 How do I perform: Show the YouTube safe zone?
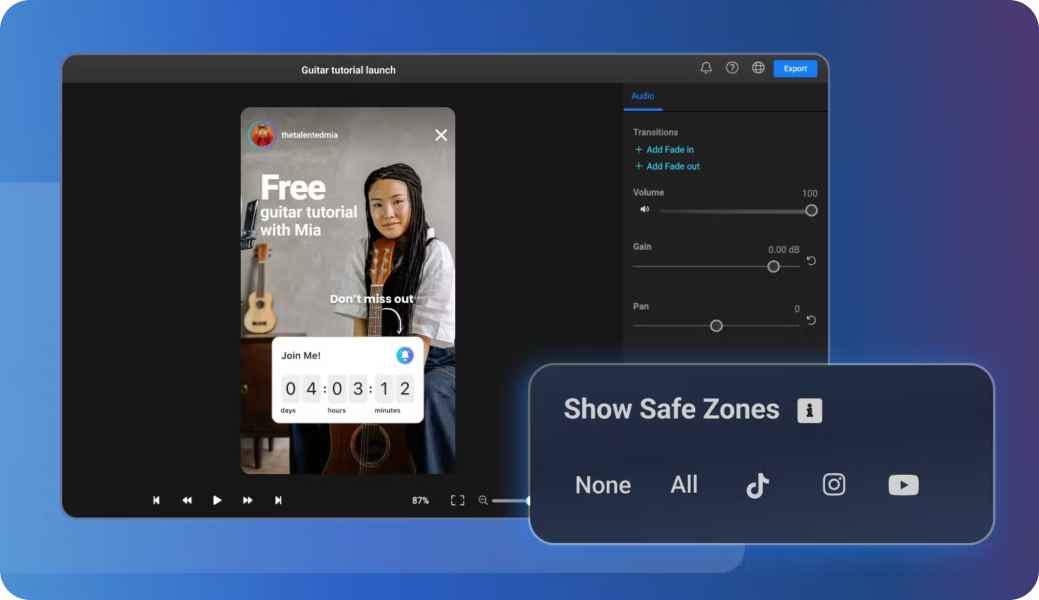pos(903,484)
